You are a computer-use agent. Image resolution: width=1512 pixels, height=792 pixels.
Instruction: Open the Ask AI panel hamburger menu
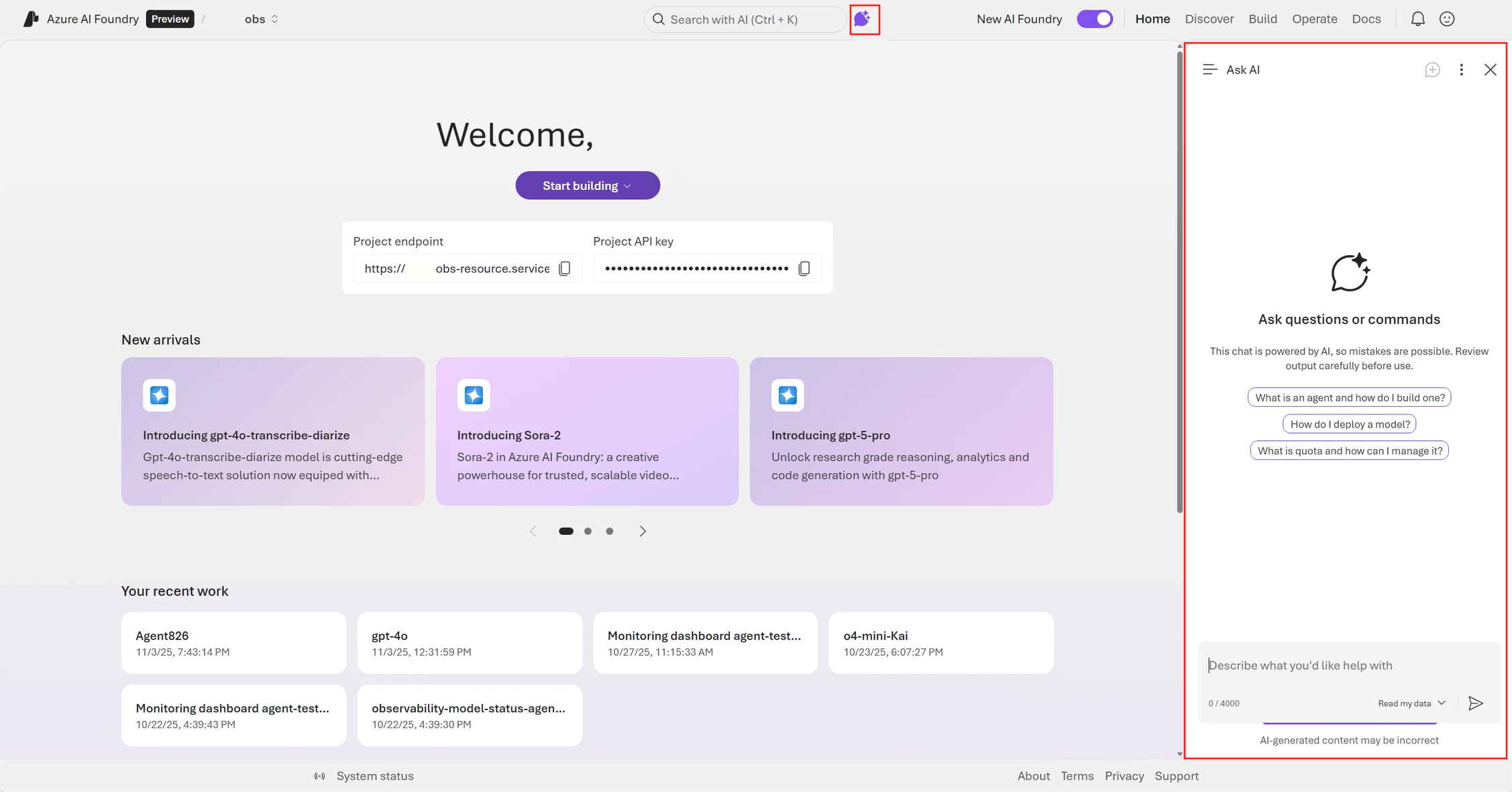click(x=1209, y=70)
